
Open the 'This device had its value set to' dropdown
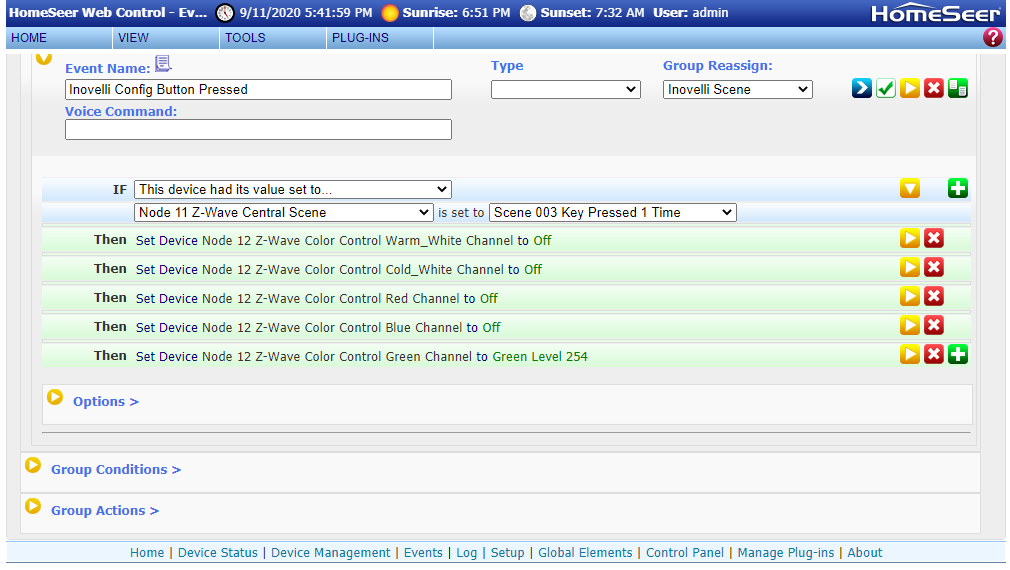click(292, 189)
